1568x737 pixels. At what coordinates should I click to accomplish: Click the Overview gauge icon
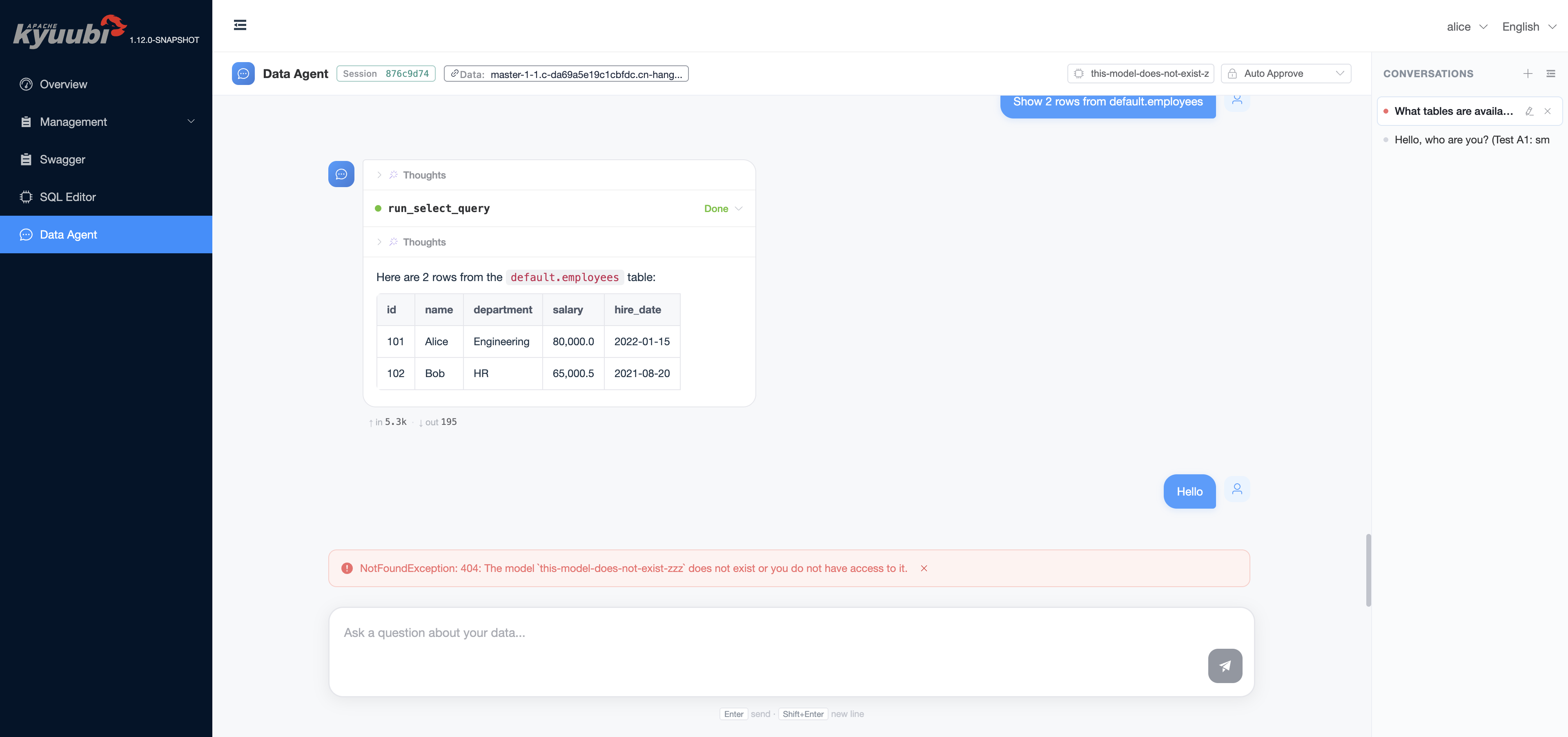tap(26, 84)
